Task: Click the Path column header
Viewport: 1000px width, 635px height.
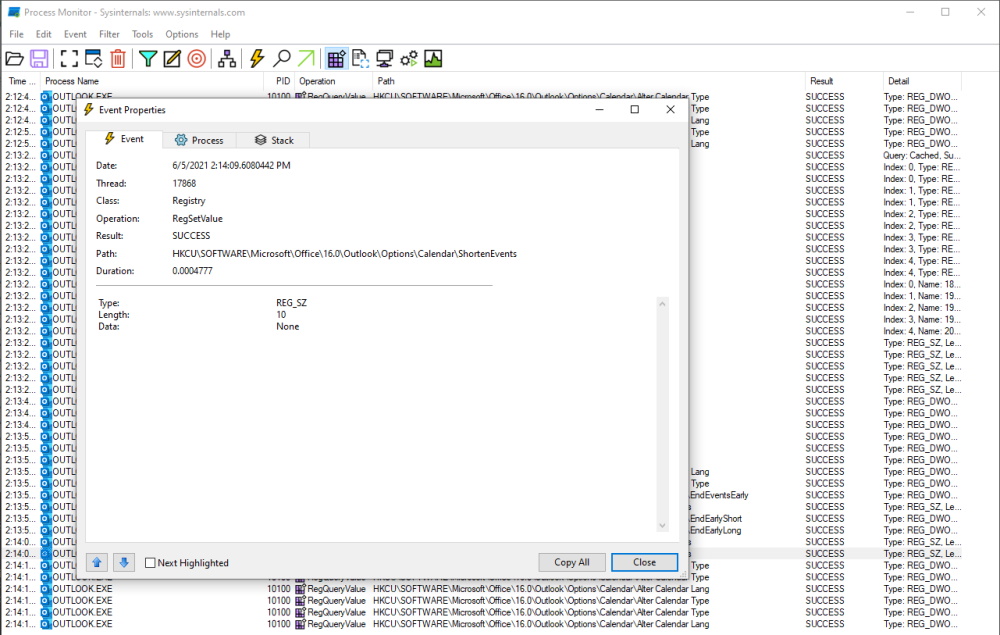Action: [x=589, y=81]
